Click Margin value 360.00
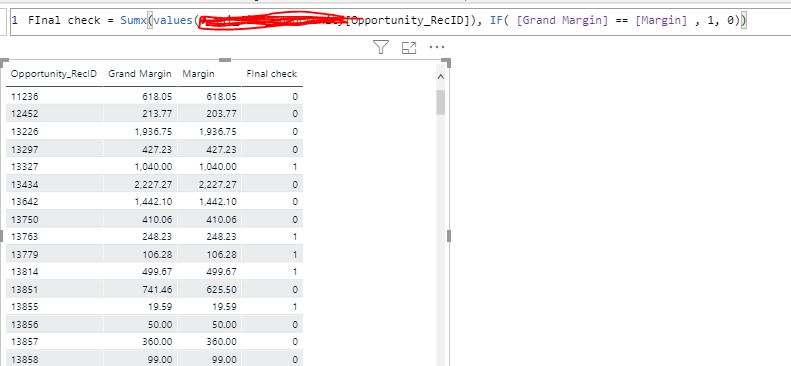 click(x=221, y=342)
